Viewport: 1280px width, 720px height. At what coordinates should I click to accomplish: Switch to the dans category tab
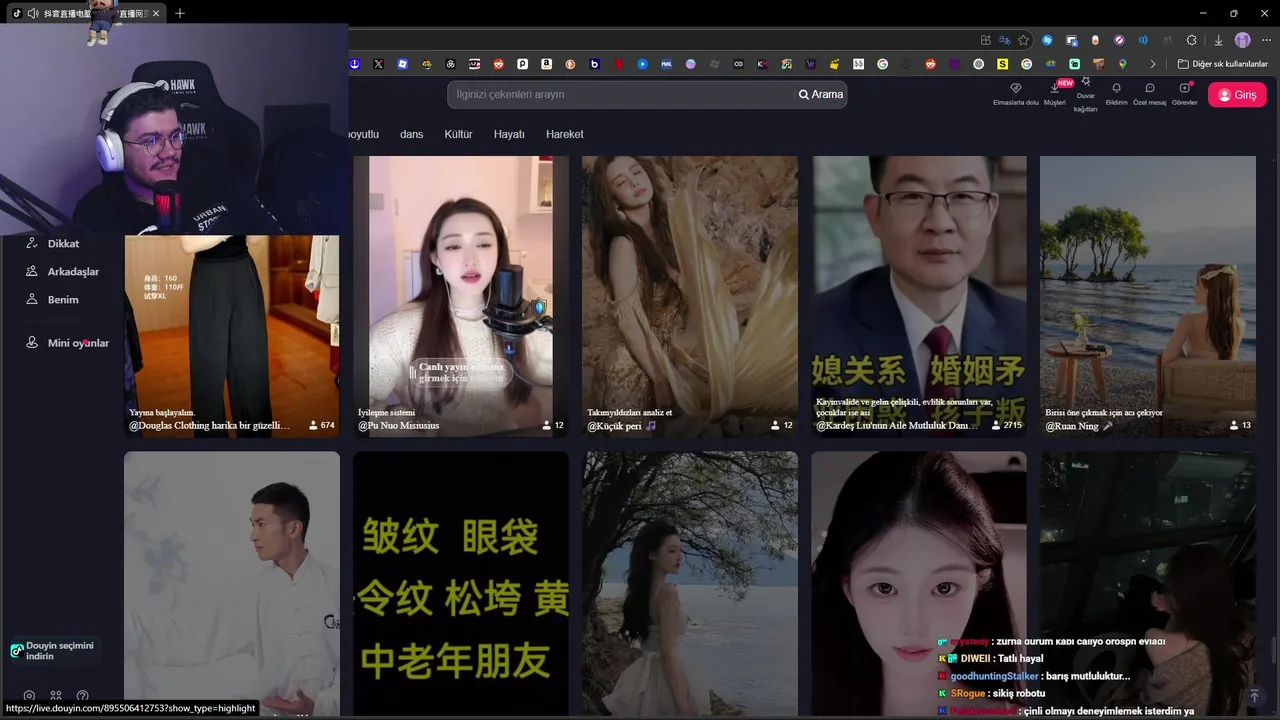pyautogui.click(x=411, y=134)
